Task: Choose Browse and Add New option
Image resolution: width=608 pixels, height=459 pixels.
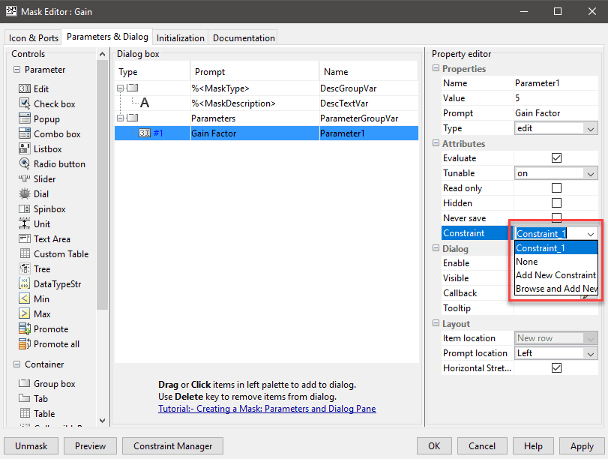Action: point(556,289)
